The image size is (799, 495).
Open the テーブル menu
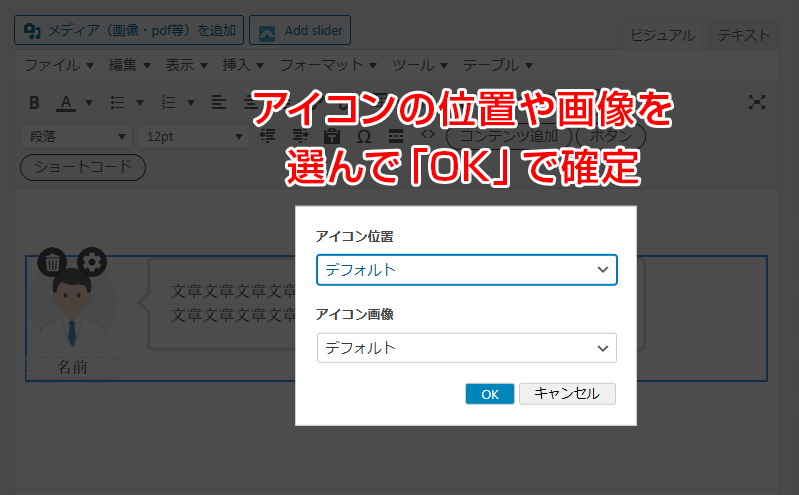(497, 65)
